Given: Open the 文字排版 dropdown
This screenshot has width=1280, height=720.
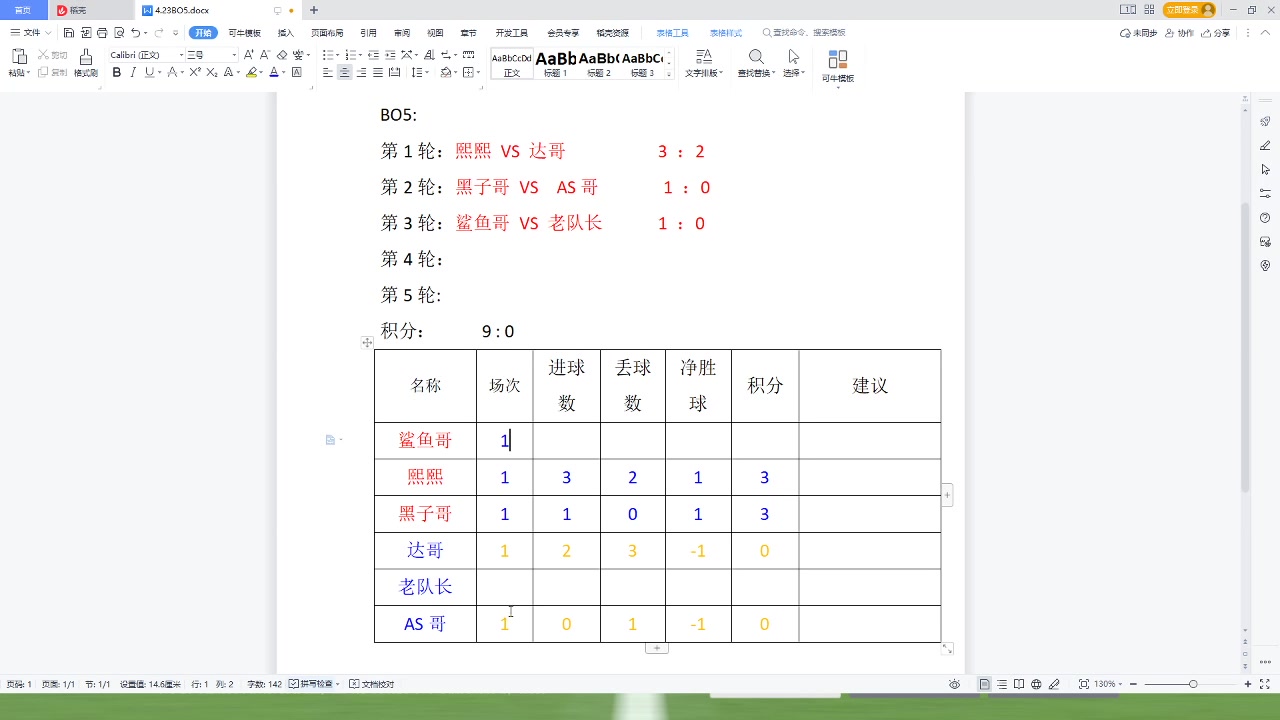Looking at the screenshot, I should tap(704, 73).
